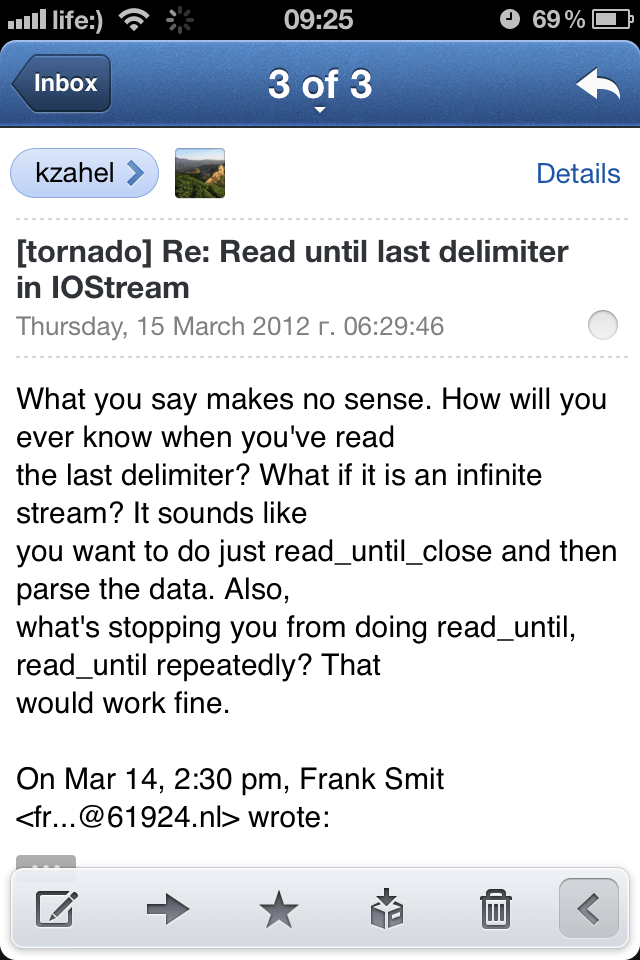
Task: Tap the reply arrow icon in header
Action: (598, 83)
